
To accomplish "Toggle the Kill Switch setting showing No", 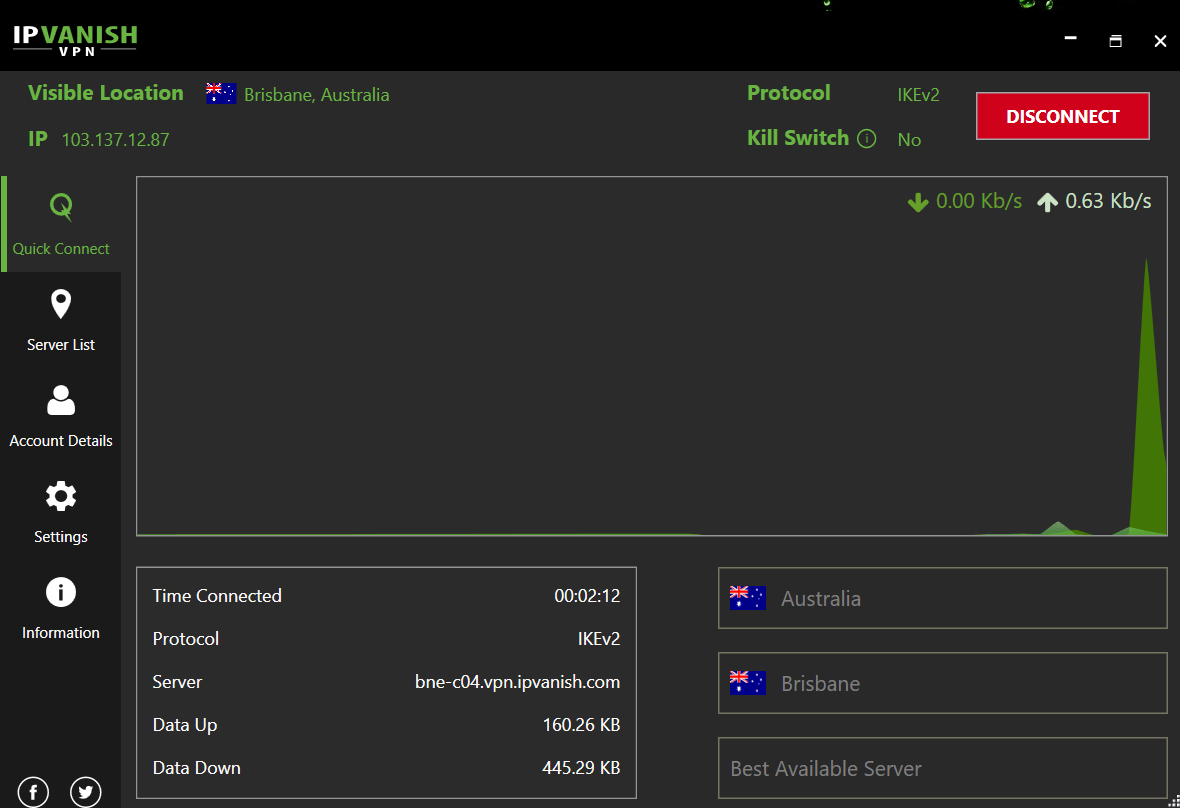I will point(909,139).
